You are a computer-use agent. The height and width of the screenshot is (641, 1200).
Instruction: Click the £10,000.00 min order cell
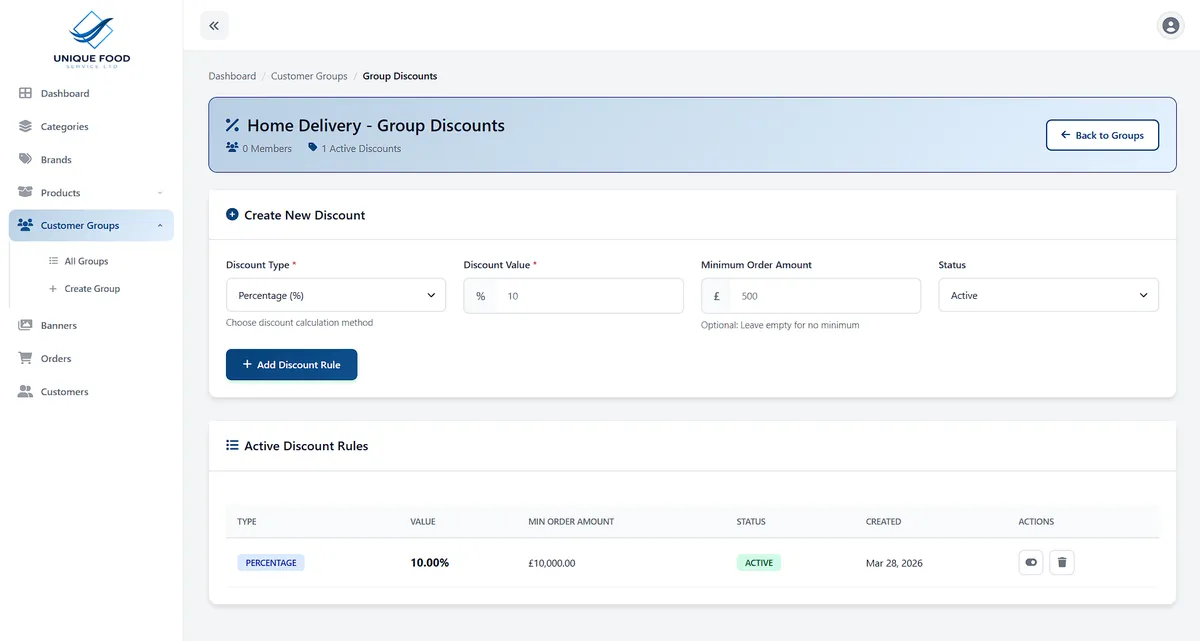552,563
